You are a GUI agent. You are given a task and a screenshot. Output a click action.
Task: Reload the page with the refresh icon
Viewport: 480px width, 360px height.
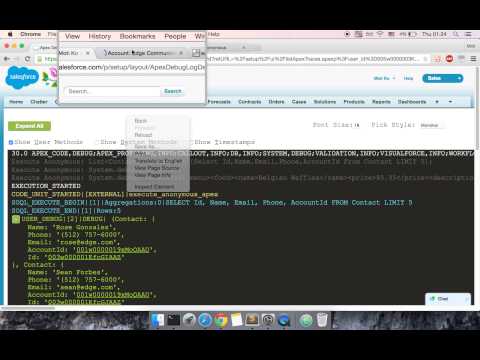tap(28, 59)
